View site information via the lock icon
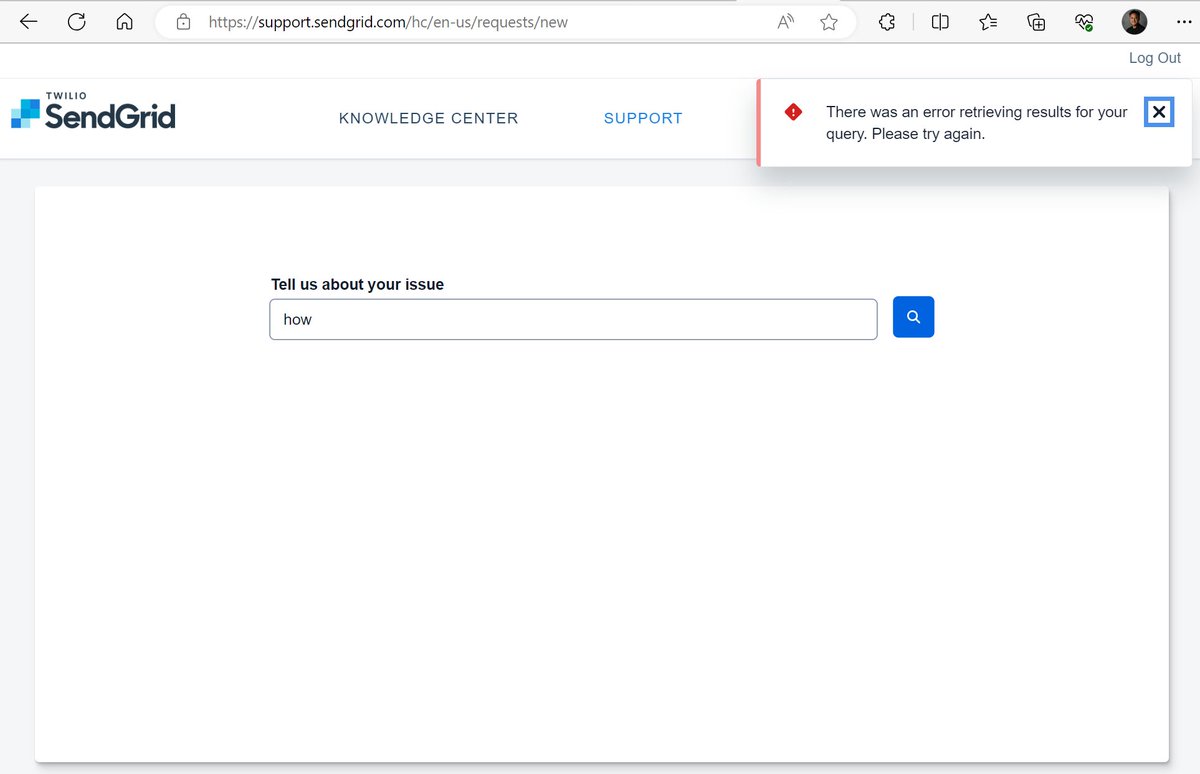The image size is (1200, 774). tap(183, 22)
